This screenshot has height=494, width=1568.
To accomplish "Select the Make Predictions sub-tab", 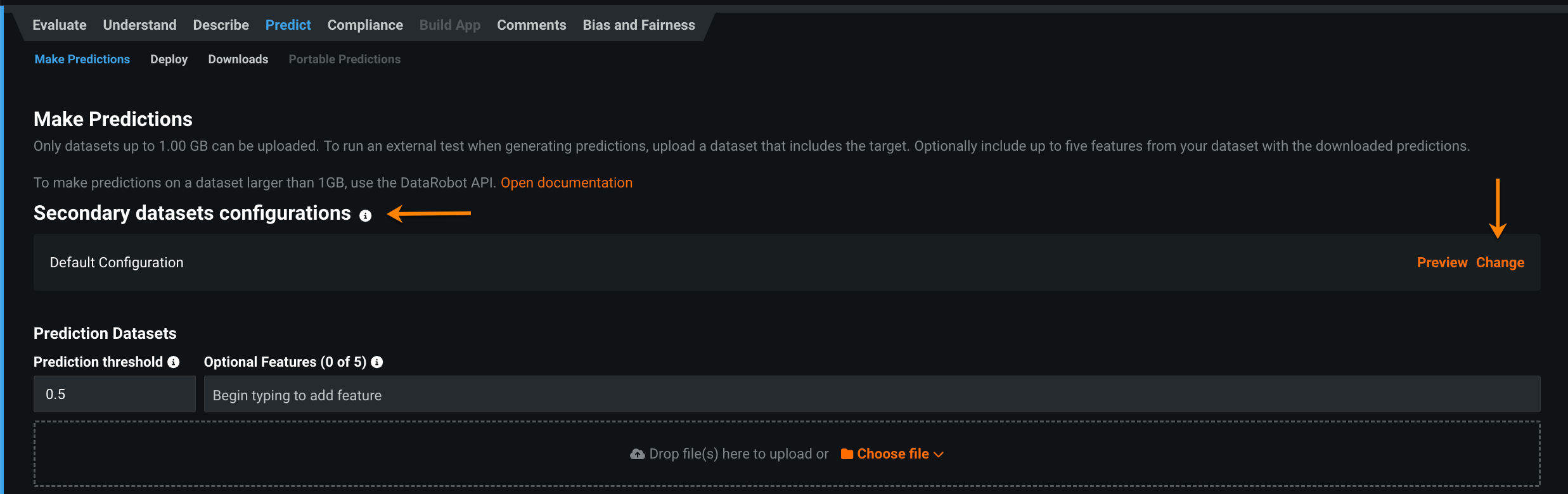I will [x=82, y=60].
